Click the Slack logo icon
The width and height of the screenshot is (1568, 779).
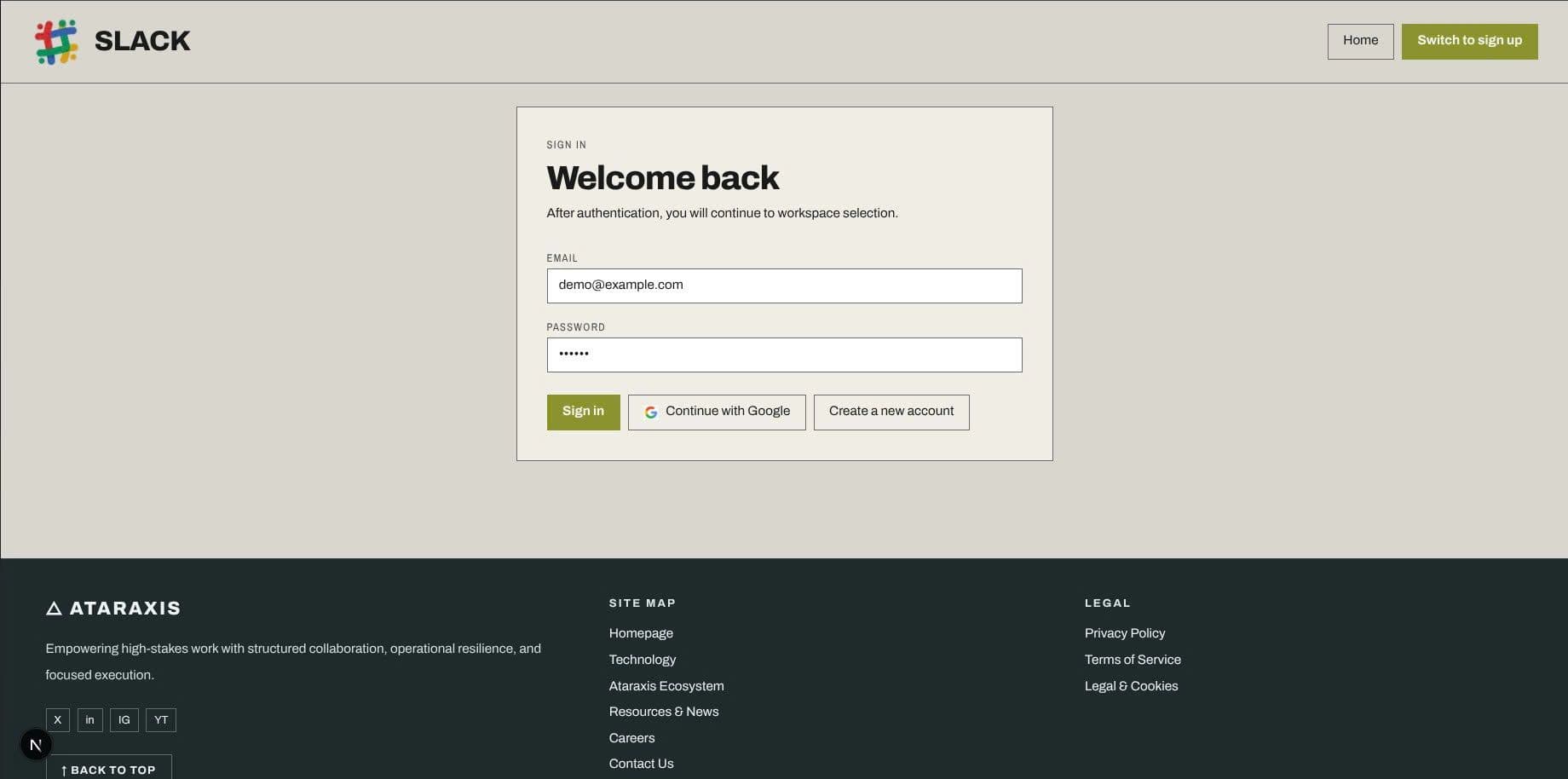tap(56, 42)
